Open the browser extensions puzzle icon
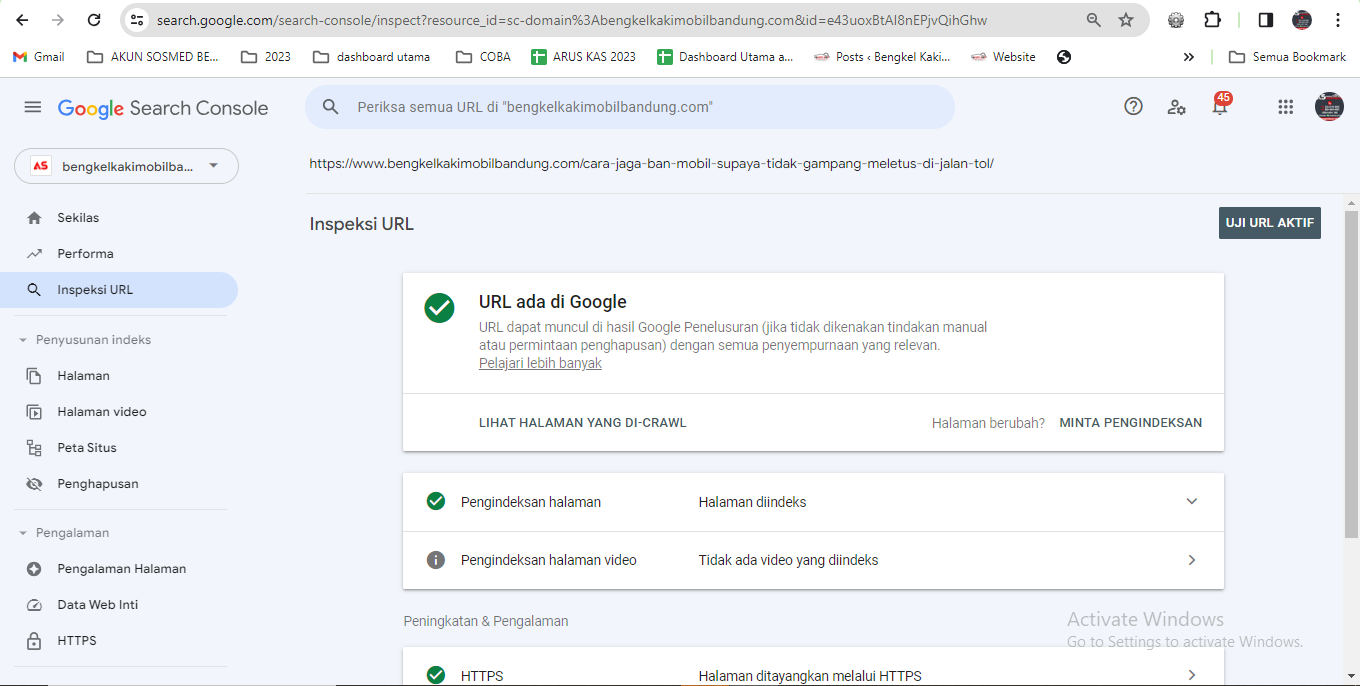This screenshot has width=1360, height=686. click(1212, 20)
